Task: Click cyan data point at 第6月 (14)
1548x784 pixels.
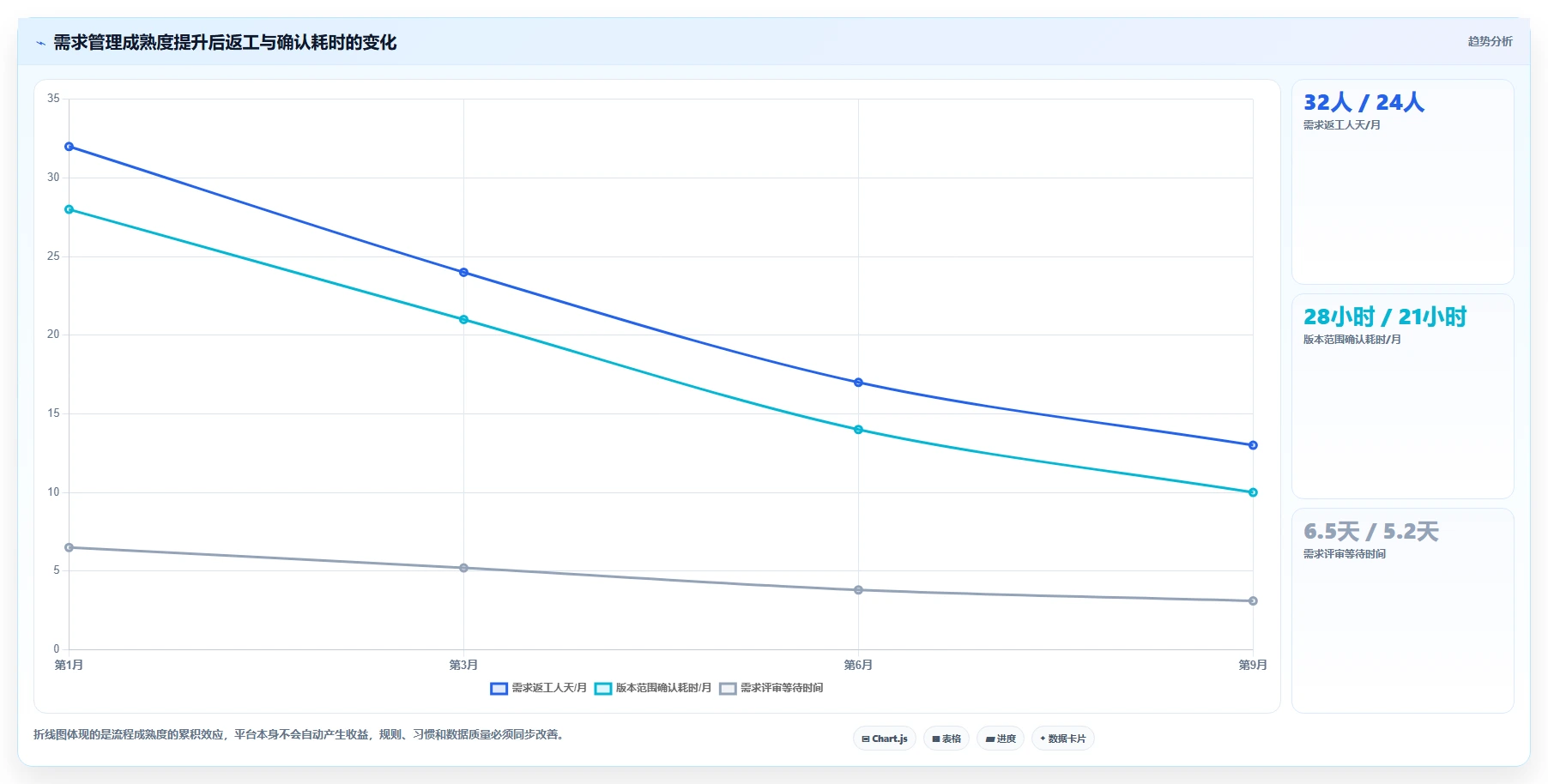Action: pos(858,430)
